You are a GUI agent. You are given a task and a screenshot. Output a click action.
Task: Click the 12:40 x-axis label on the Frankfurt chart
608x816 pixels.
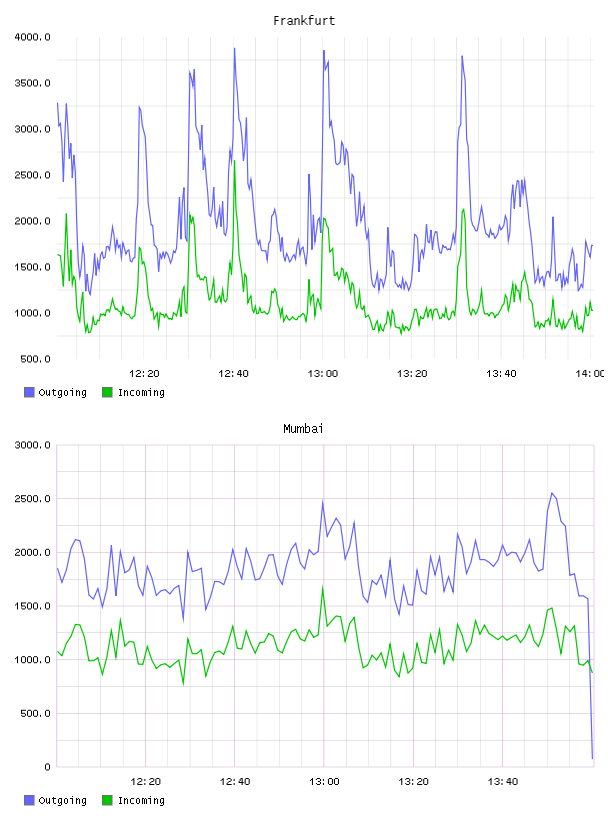(x=233, y=374)
